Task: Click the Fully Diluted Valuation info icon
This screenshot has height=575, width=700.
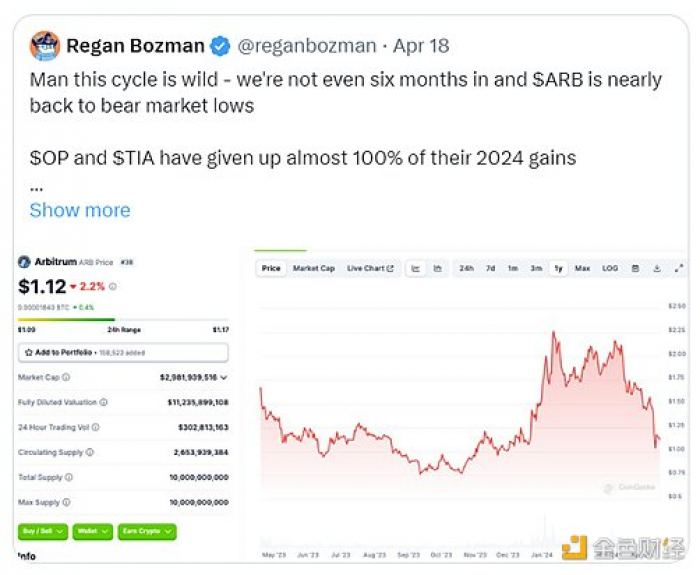Action: (104, 402)
